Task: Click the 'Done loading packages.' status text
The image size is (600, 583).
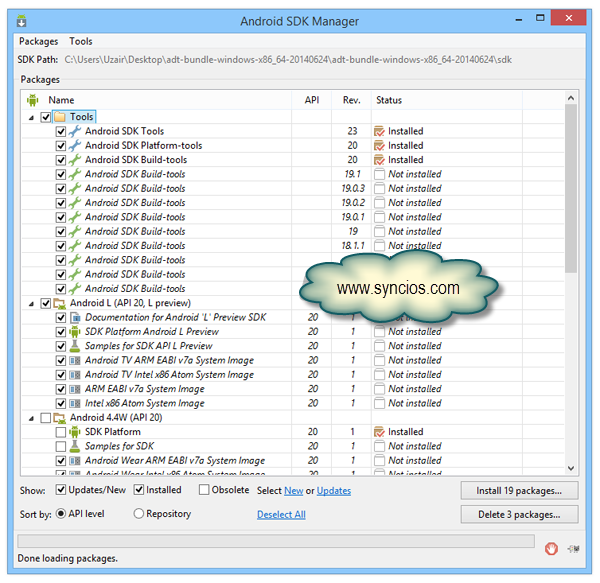Action: (67, 559)
